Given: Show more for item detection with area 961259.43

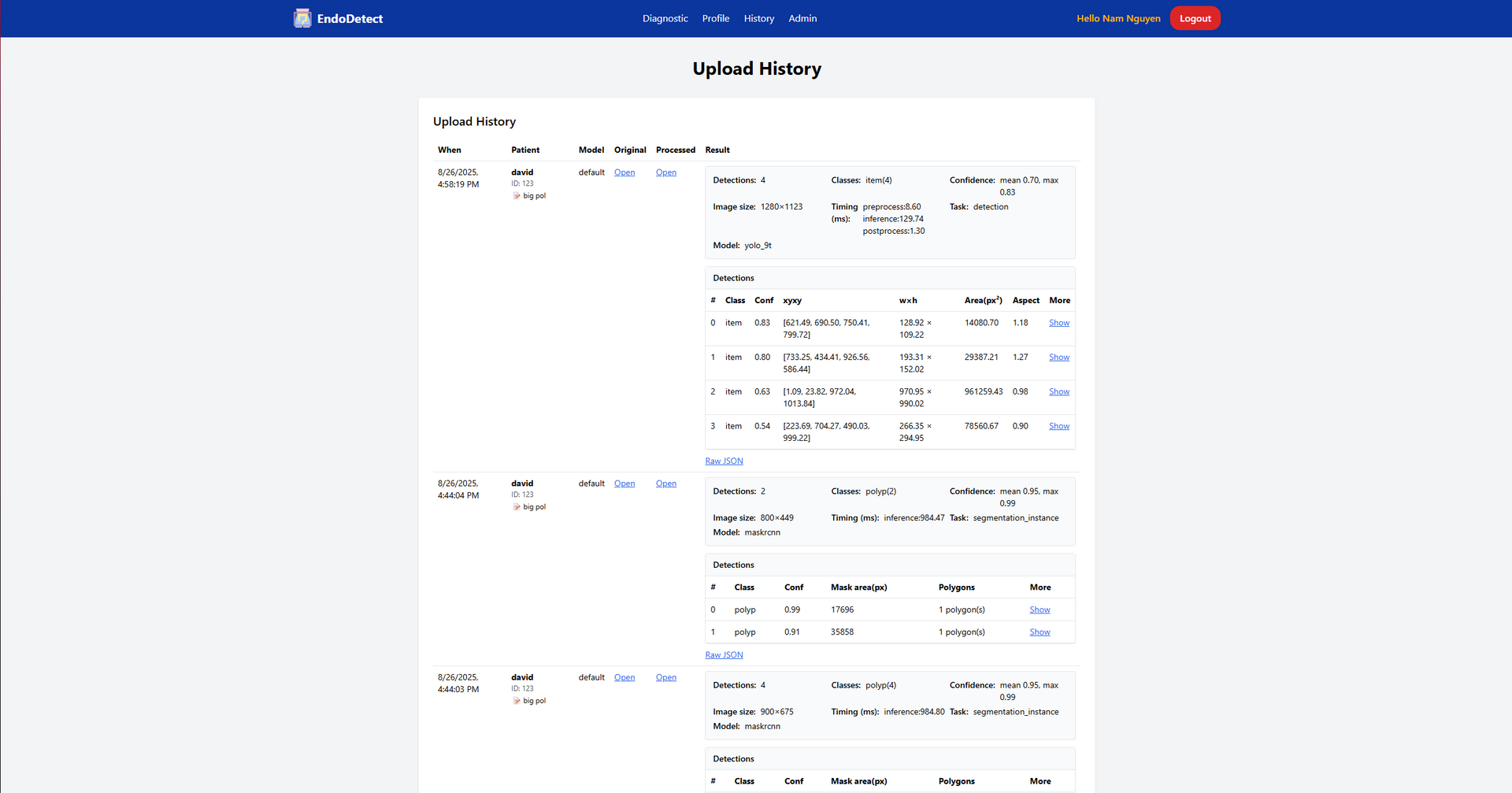Looking at the screenshot, I should [x=1058, y=391].
